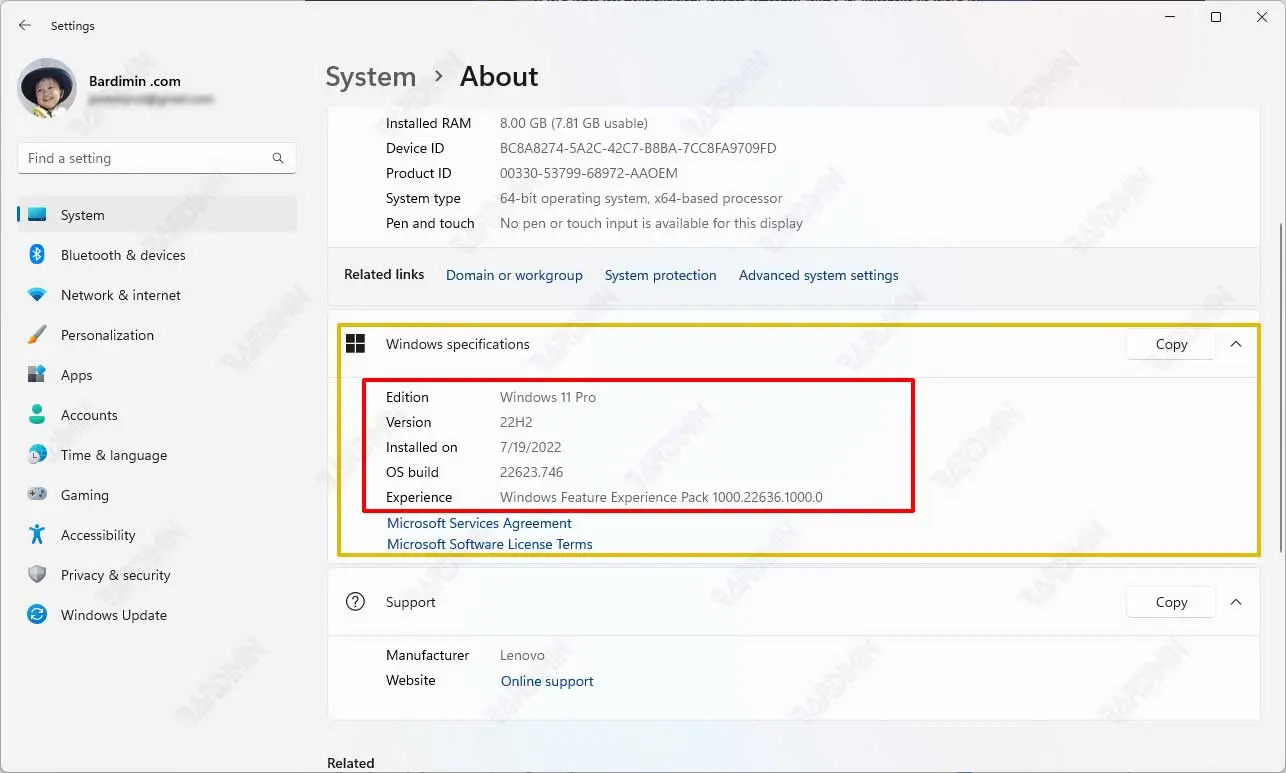Open the Advanced system settings link

point(818,275)
